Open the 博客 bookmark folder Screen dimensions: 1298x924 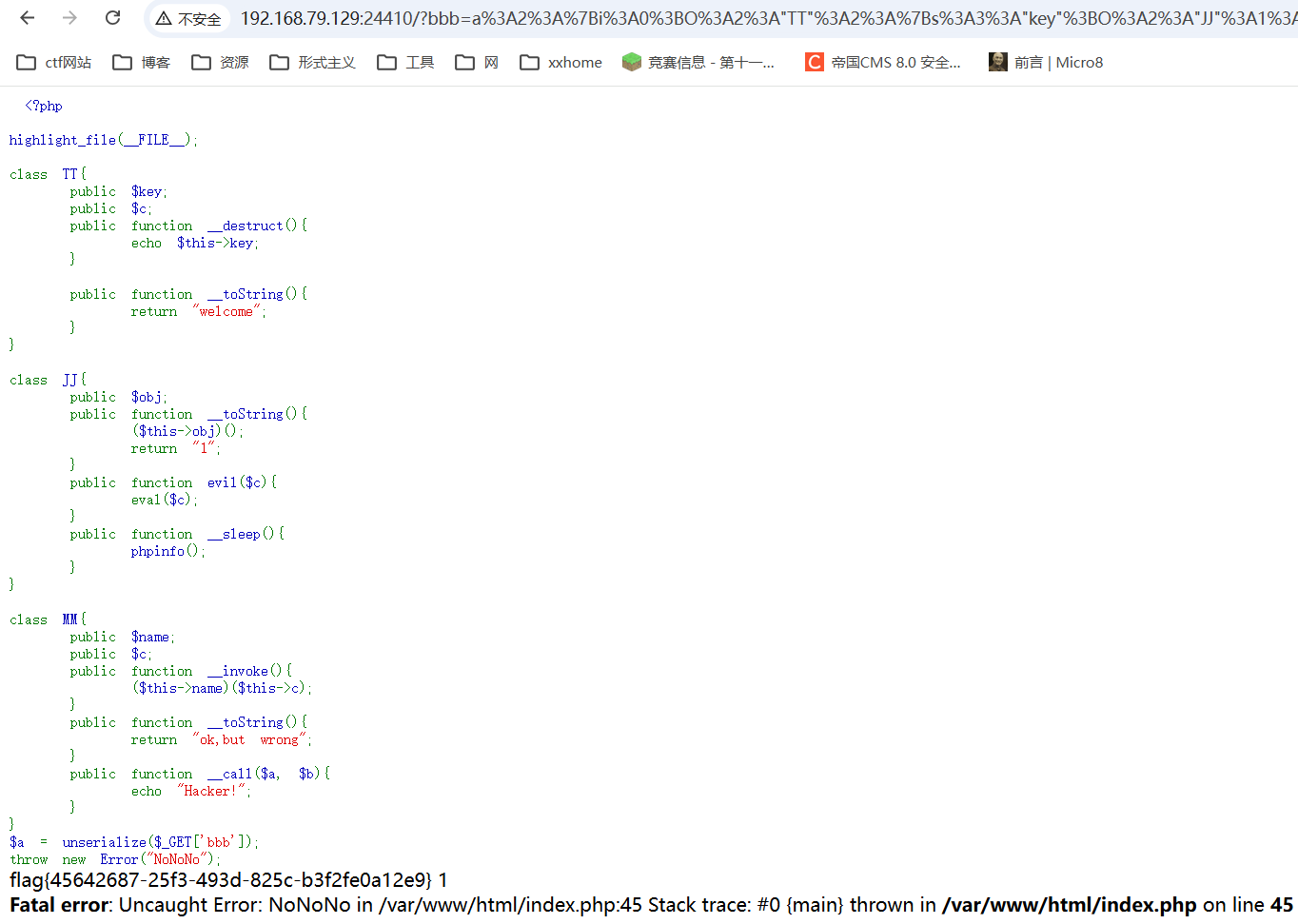click(x=142, y=63)
